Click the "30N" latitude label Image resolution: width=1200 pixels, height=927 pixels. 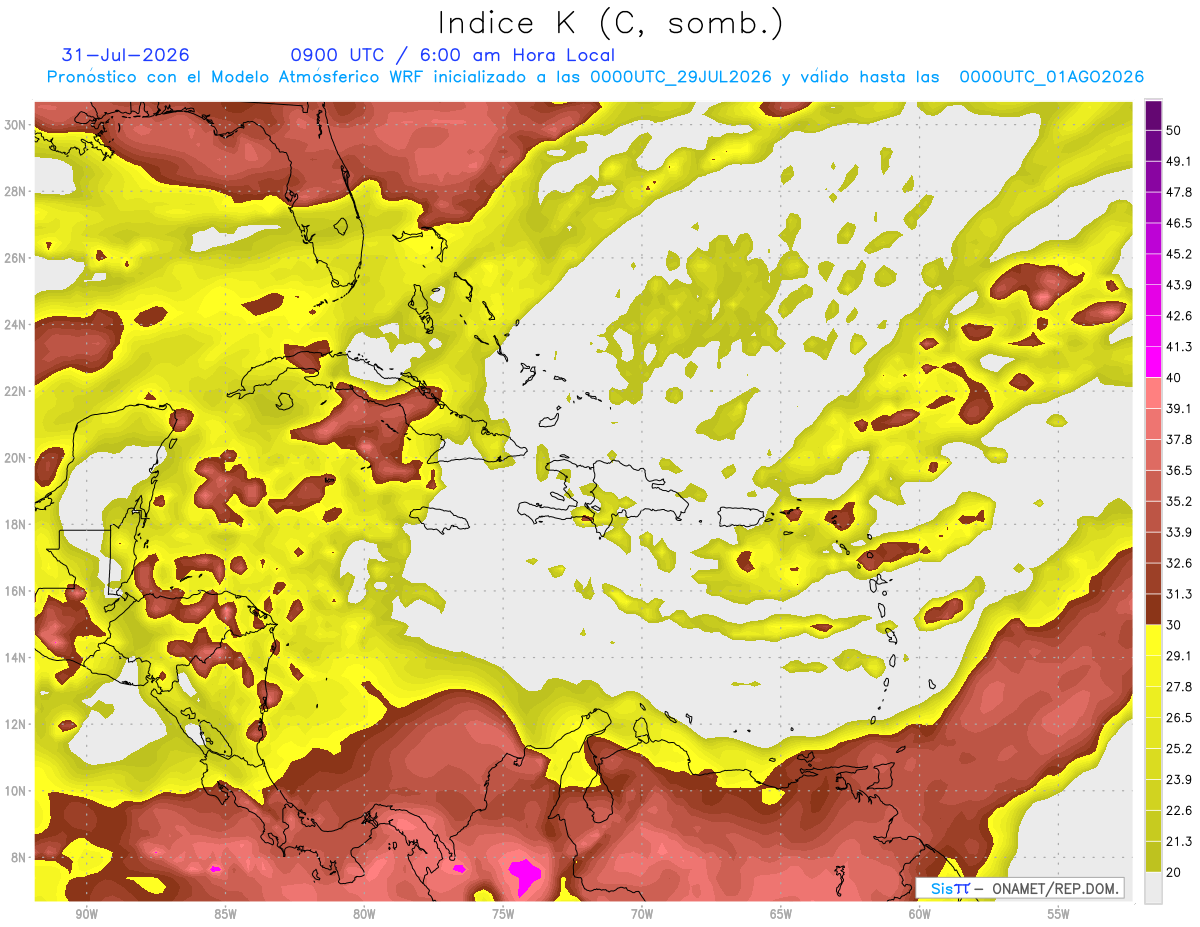click(15, 124)
